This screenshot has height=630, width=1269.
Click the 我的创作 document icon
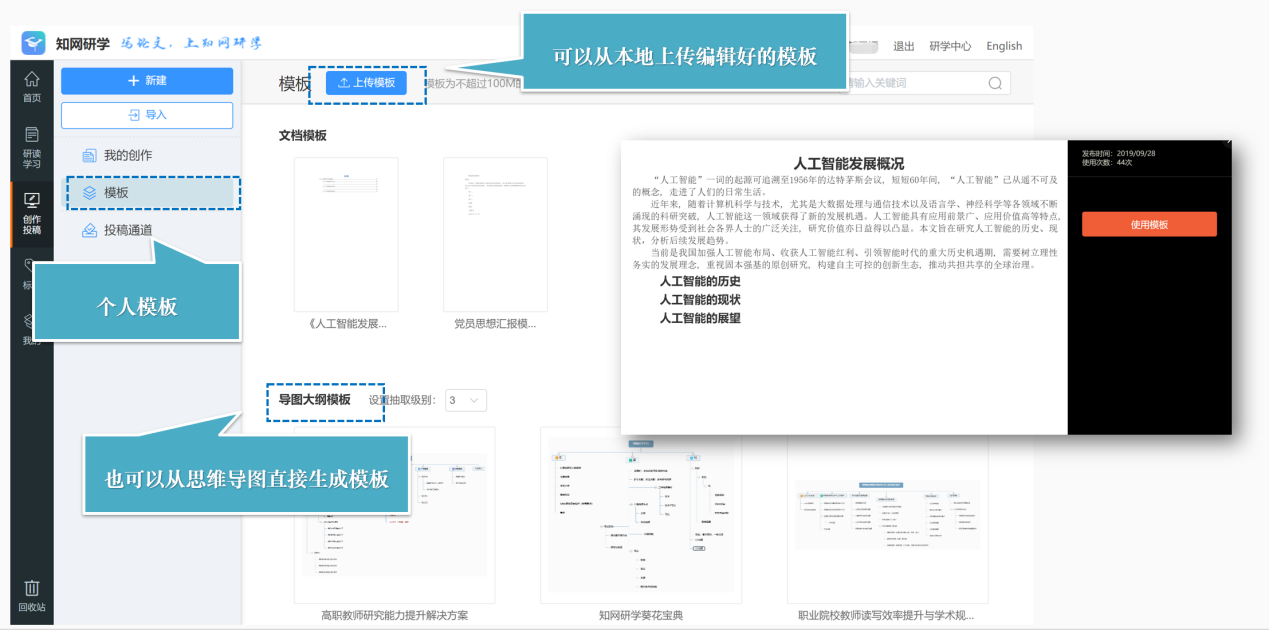tap(89, 155)
